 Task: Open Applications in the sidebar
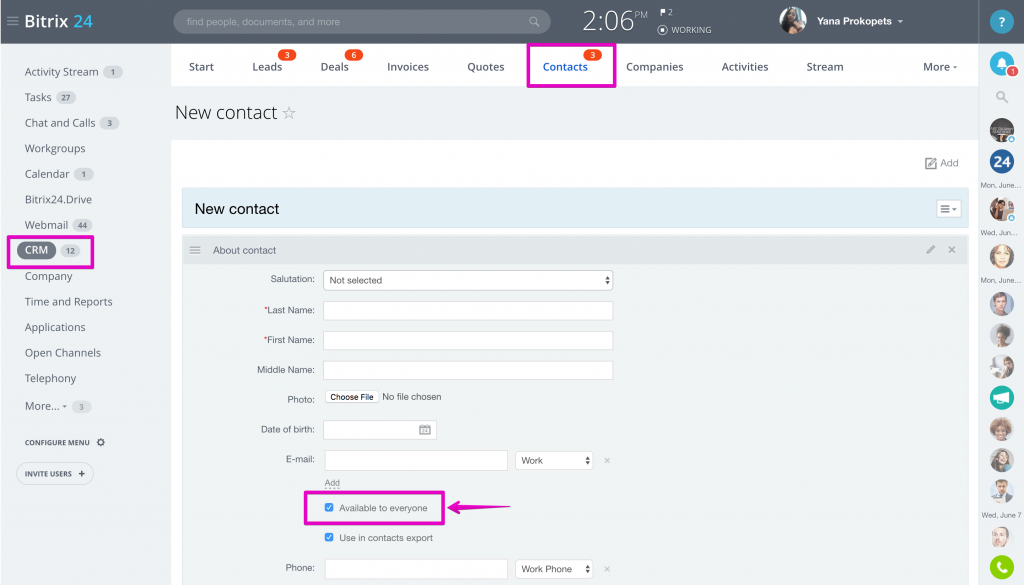click(55, 327)
